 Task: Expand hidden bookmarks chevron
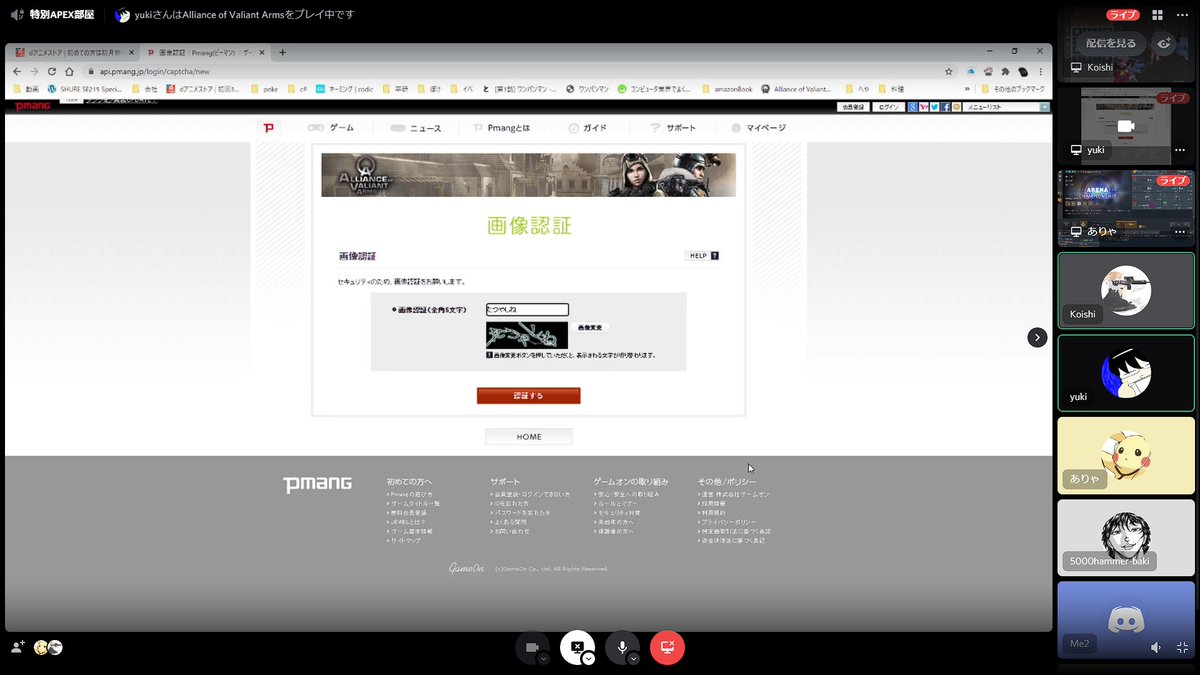coord(966,88)
